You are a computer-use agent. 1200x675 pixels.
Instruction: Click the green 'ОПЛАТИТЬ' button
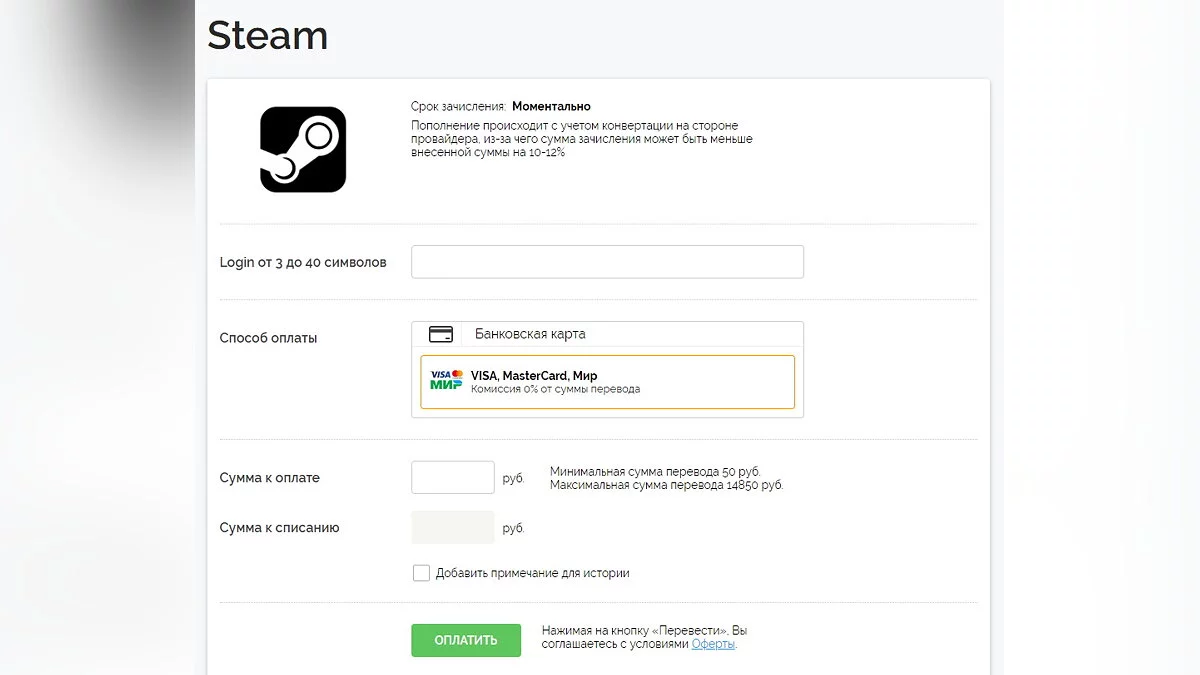[466, 640]
